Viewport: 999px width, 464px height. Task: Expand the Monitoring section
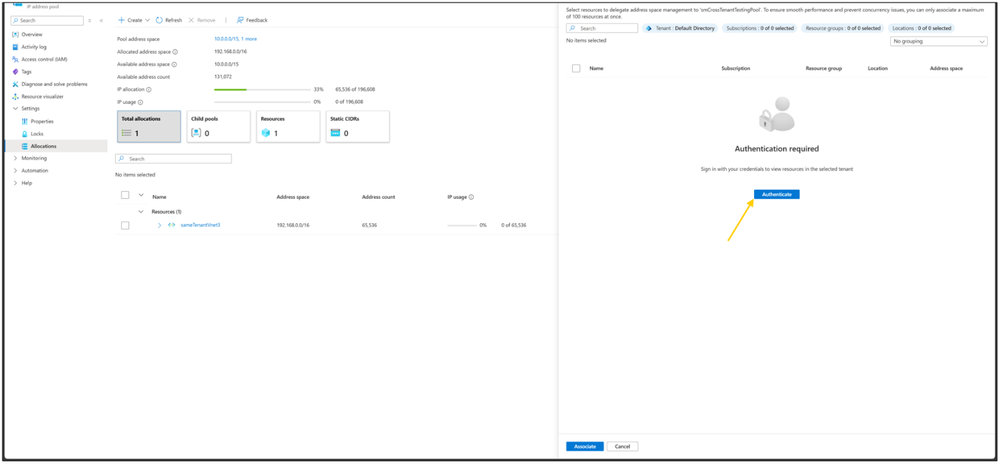pyautogui.click(x=15, y=158)
